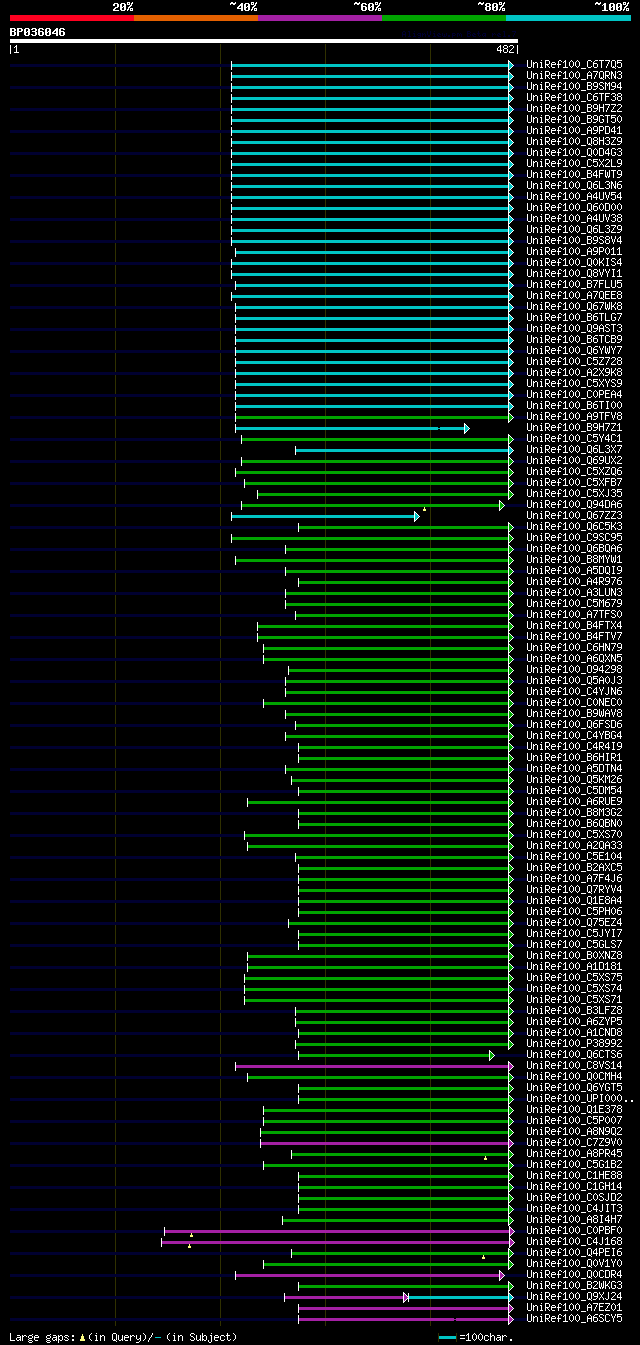This screenshot has height=1345, width=640.
Task: Click the short cyan bar for B9H7Z1
Action: click(x=352, y=428)
